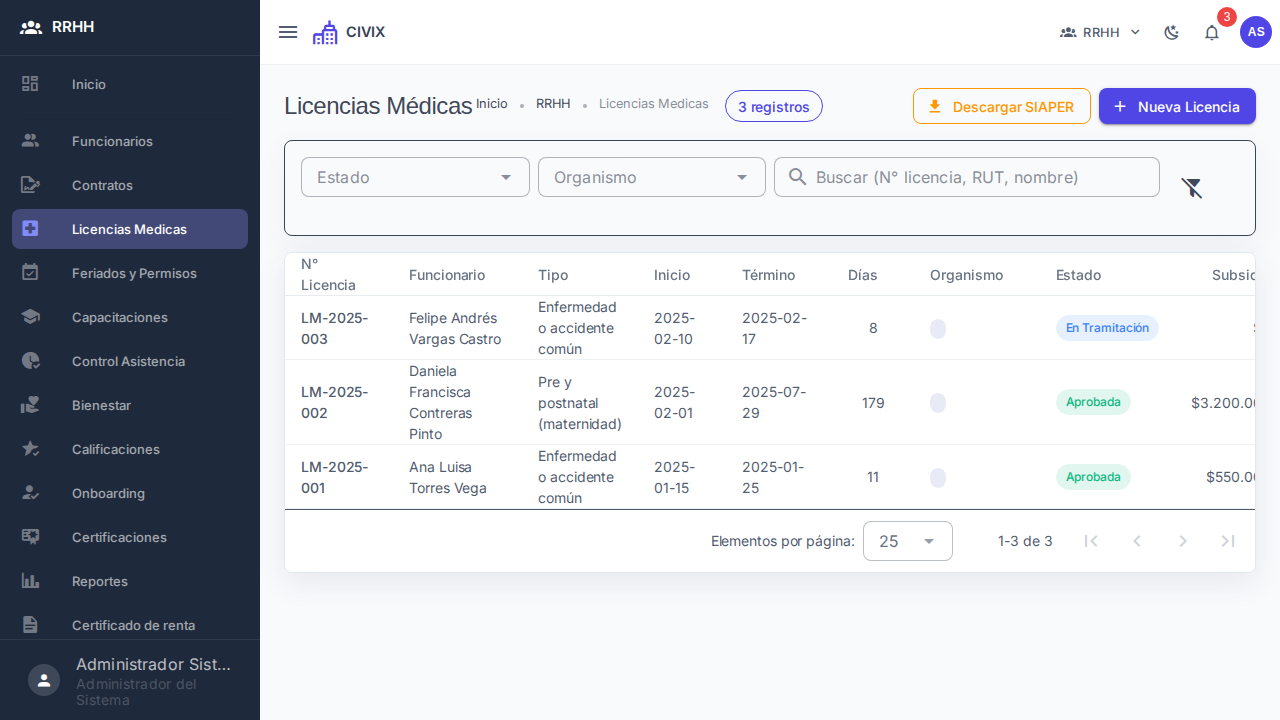Click the Pre y postnatal type cell

580,402
